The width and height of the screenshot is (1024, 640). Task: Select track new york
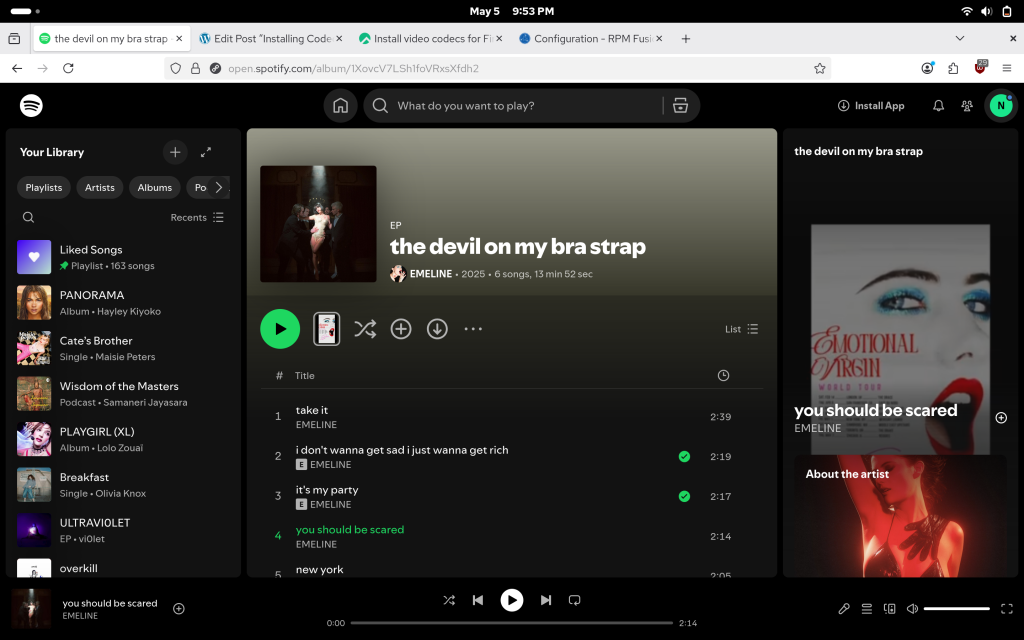512,569
